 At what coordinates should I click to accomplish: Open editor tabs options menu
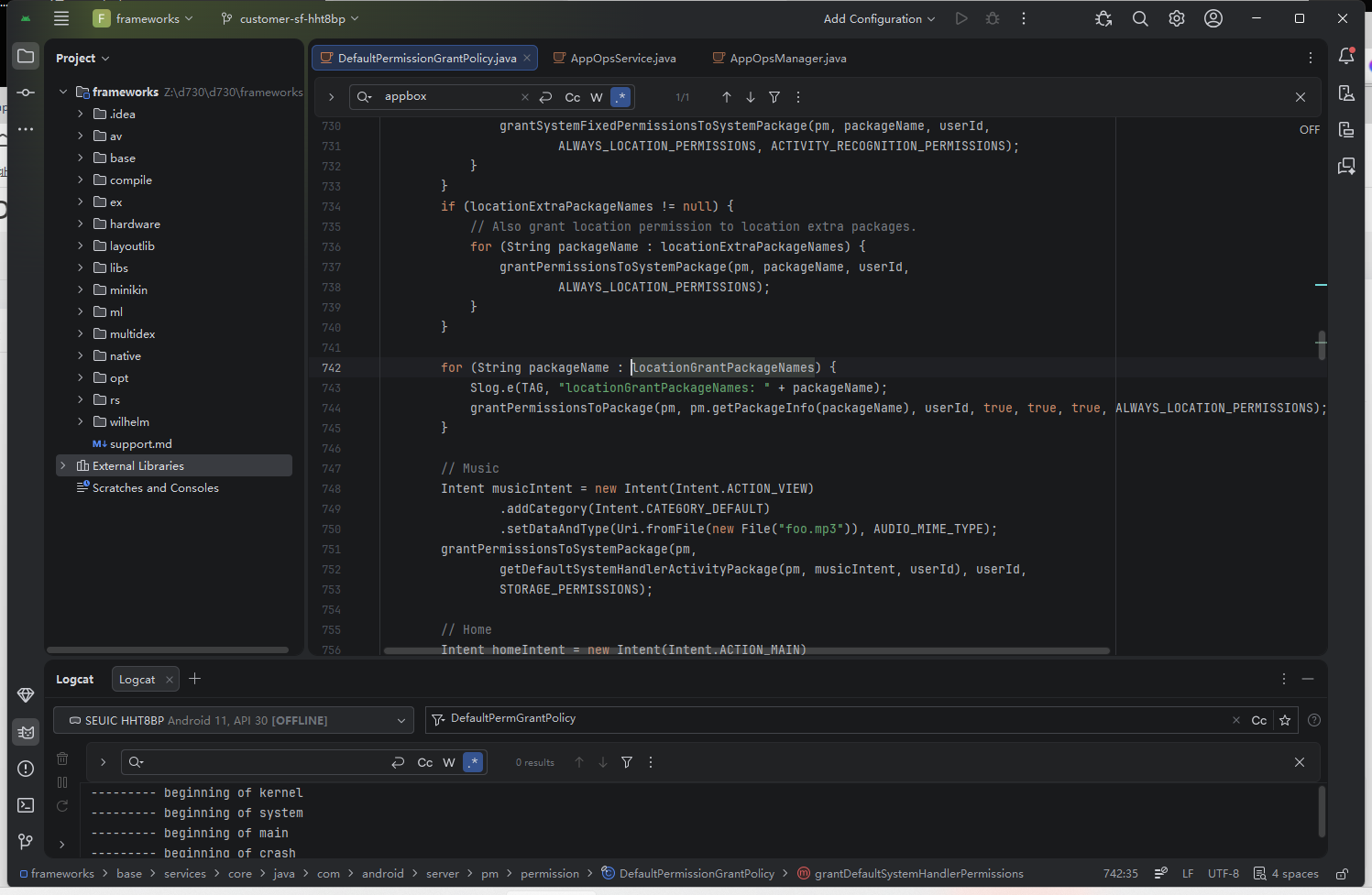1311,58
